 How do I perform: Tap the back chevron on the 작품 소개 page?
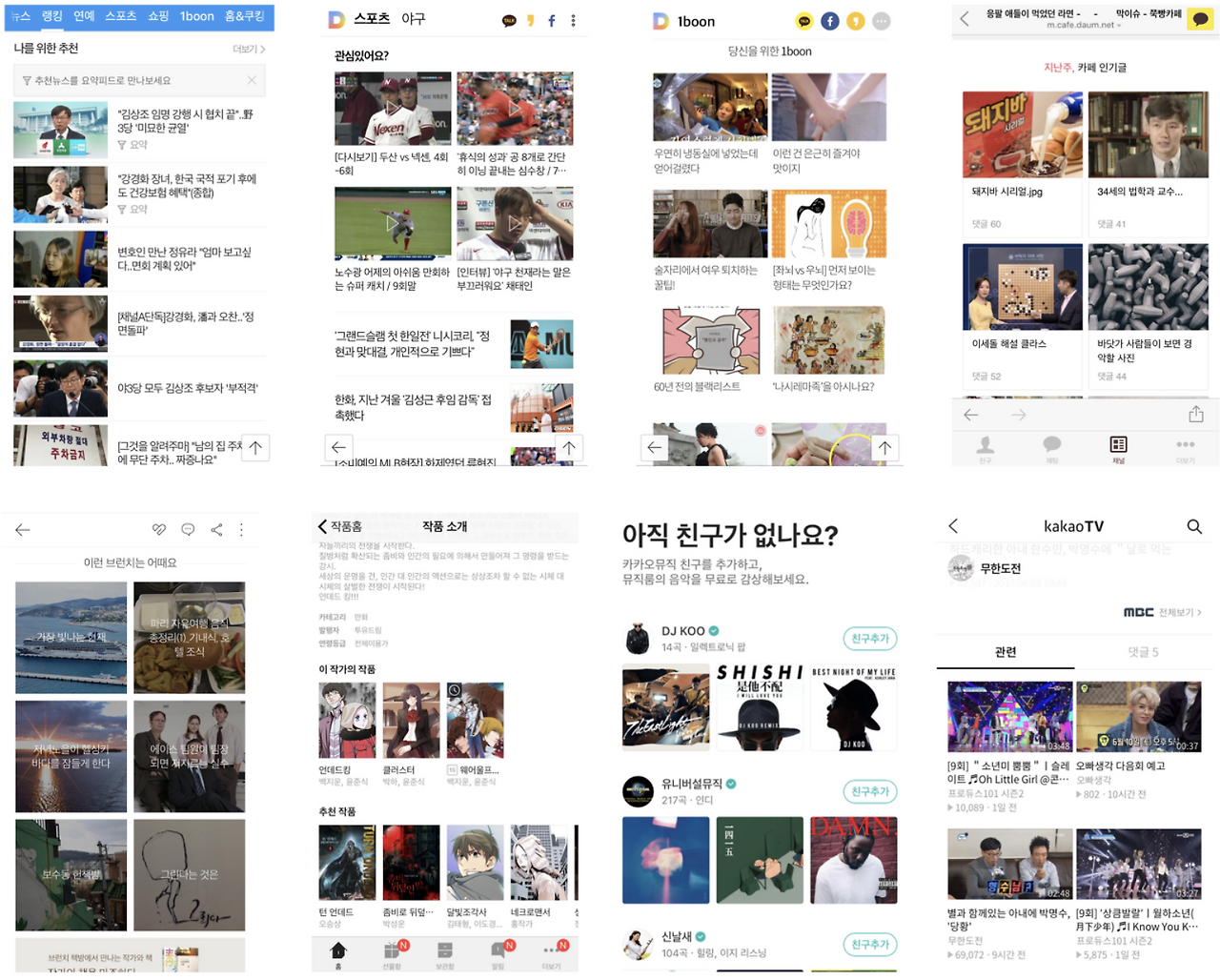click(322, 524)
